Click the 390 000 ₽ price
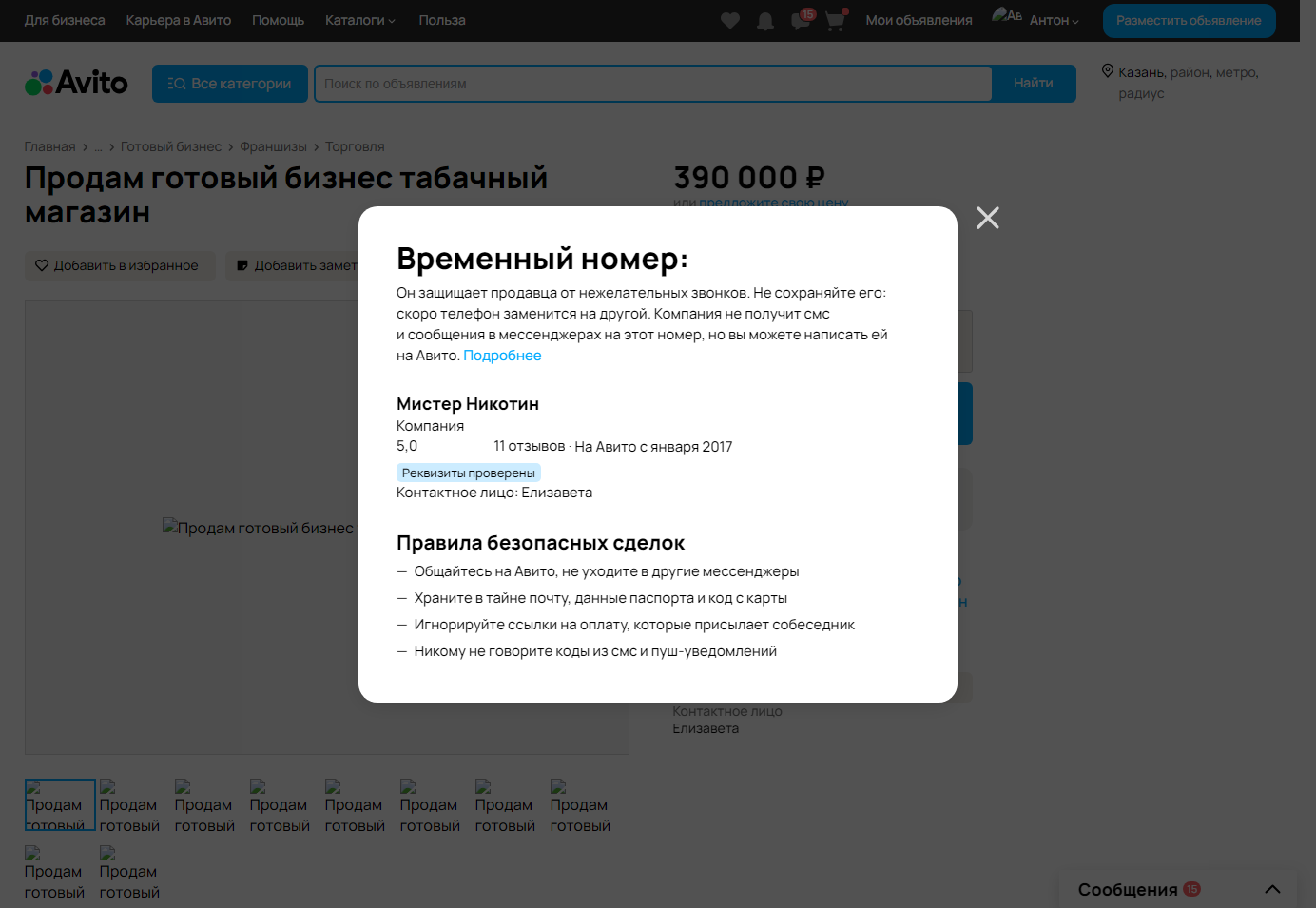Image resolution: width=1316 pixels, height=908 pixels. [x=749, y=177]
